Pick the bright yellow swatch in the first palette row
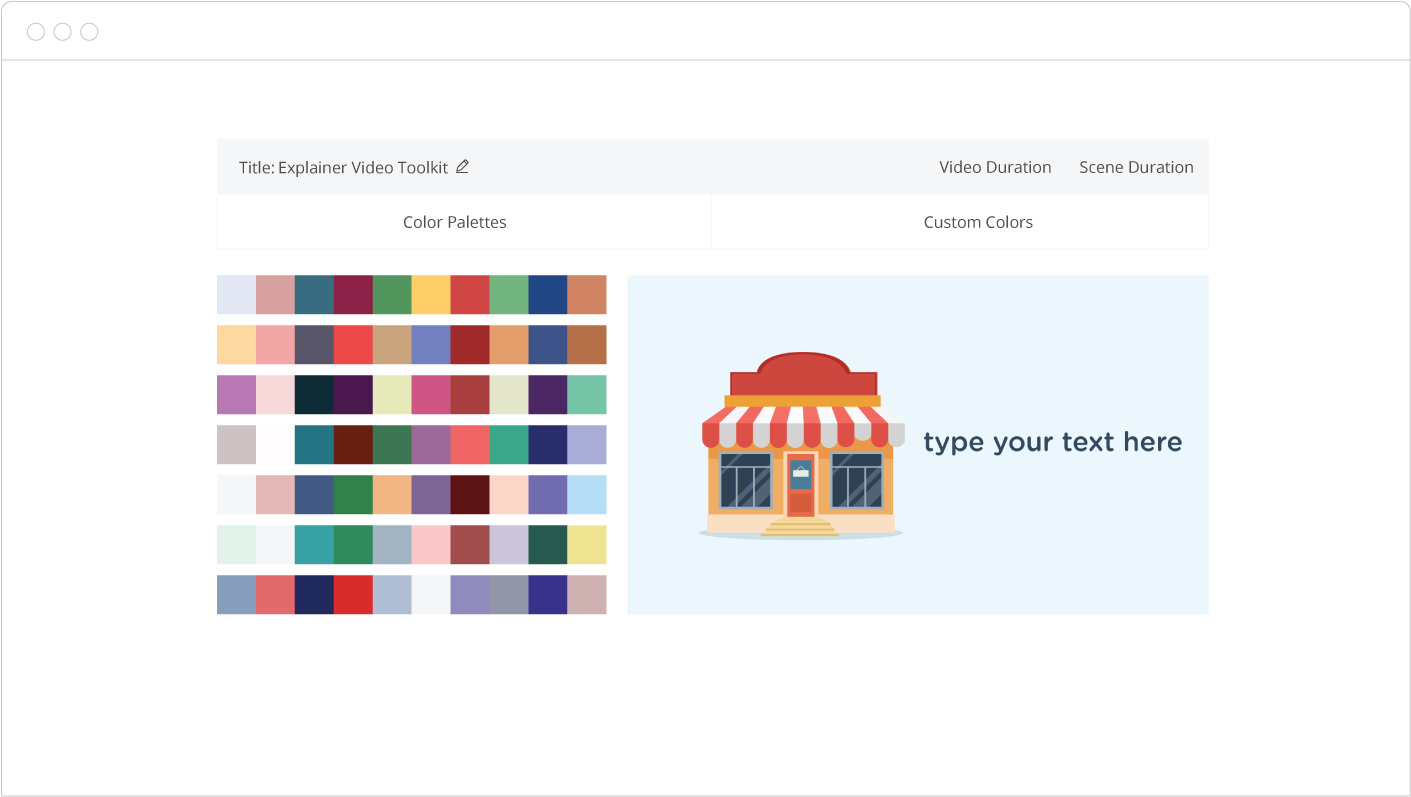 coord(431,295)
